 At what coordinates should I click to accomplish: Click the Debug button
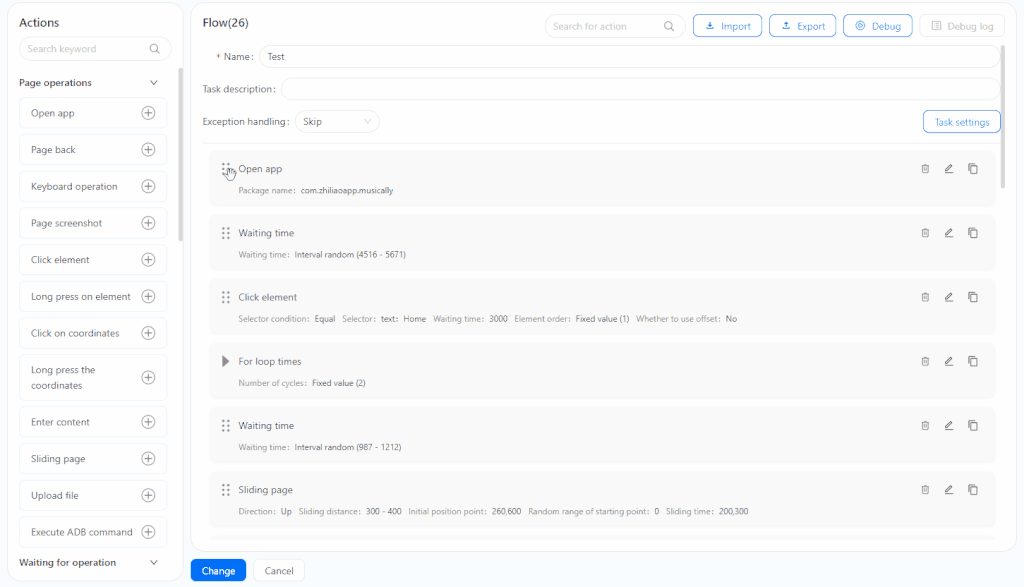pyautogui.click(x=877, y=26)
